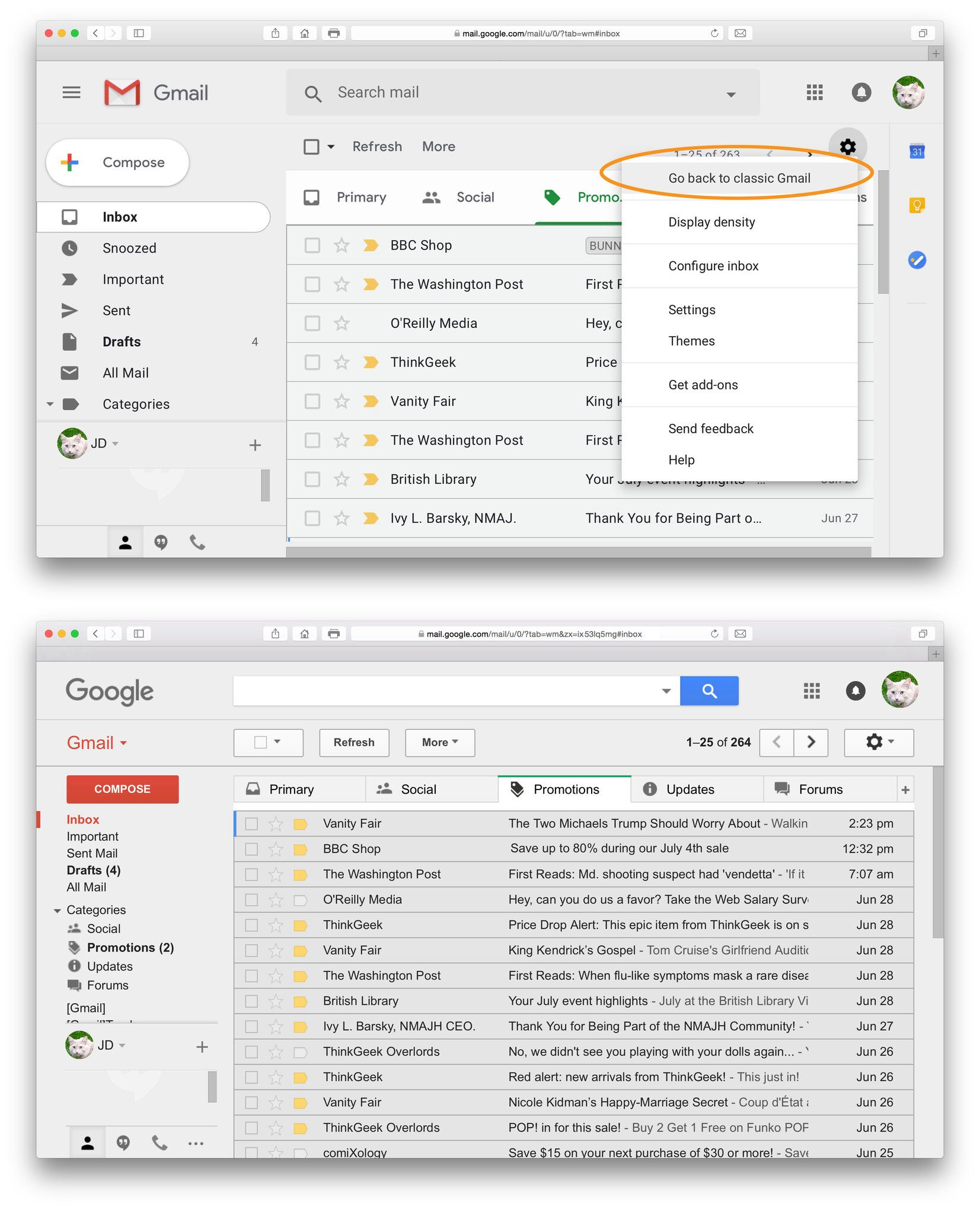Open the Google apps grid
Viewport: 980px width, 1214px height.
[815, 92]
